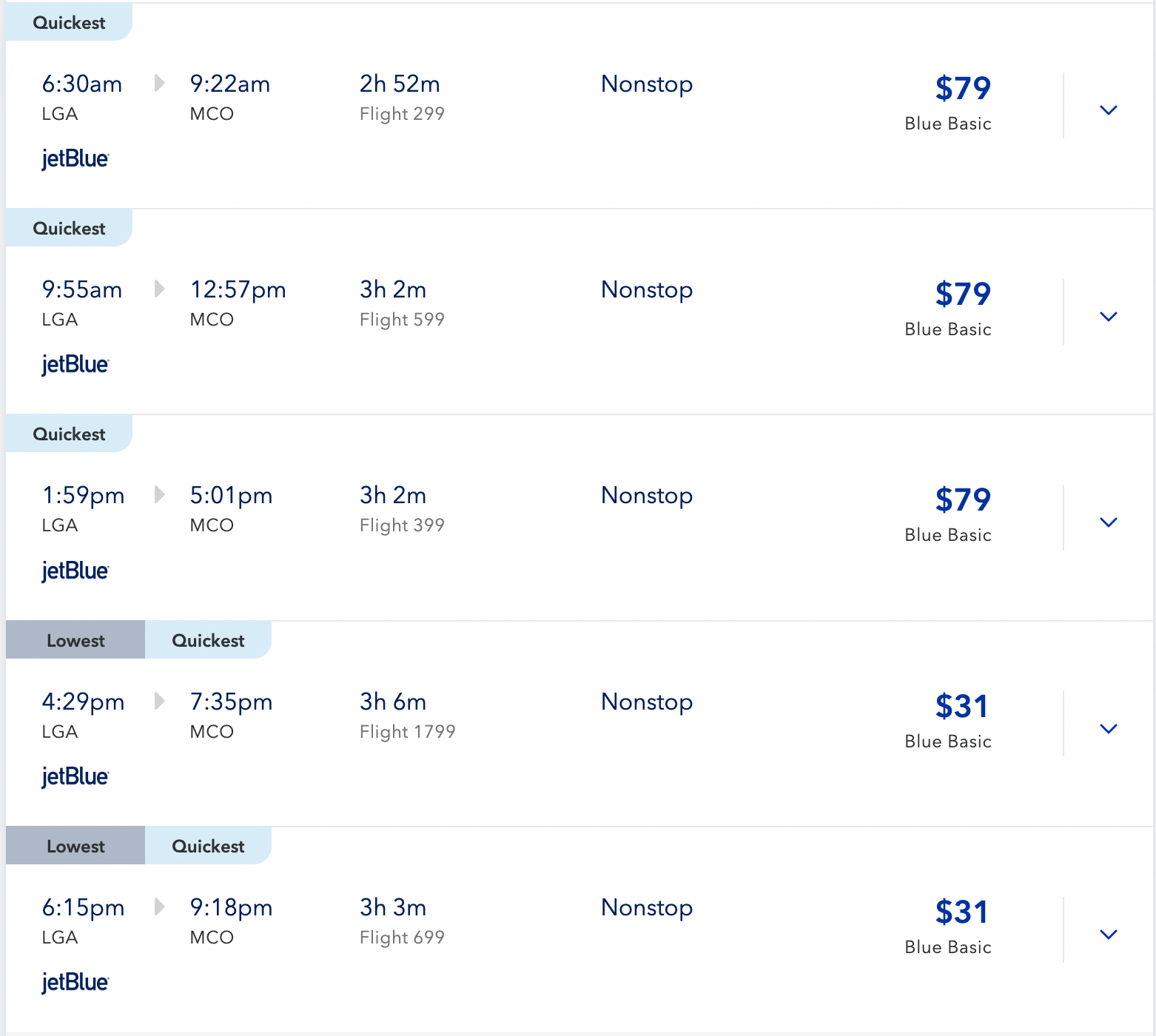Click the jetBlue logo on Flight 1799
The width and height of the screenshot is (1156, 1036).
click(x=75, y=776)
